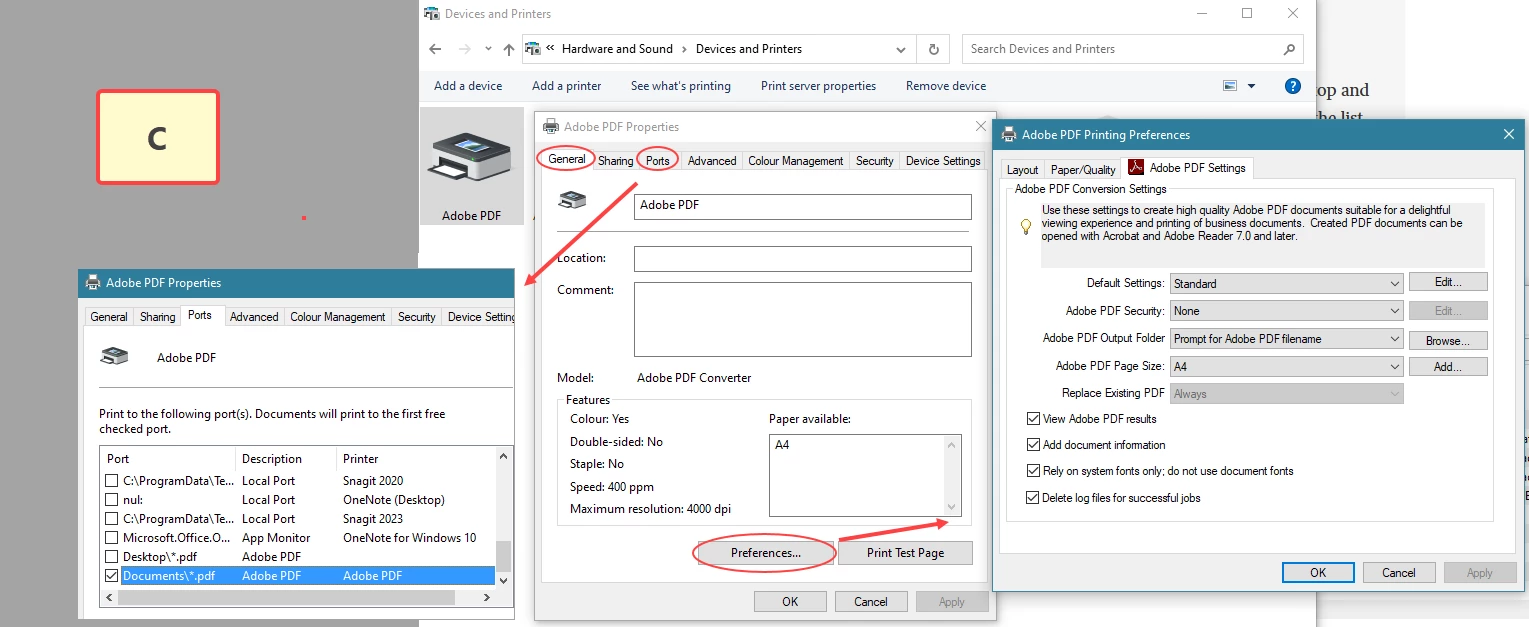Toggle Rely on system fonts only checkbox

[1034, 471]
